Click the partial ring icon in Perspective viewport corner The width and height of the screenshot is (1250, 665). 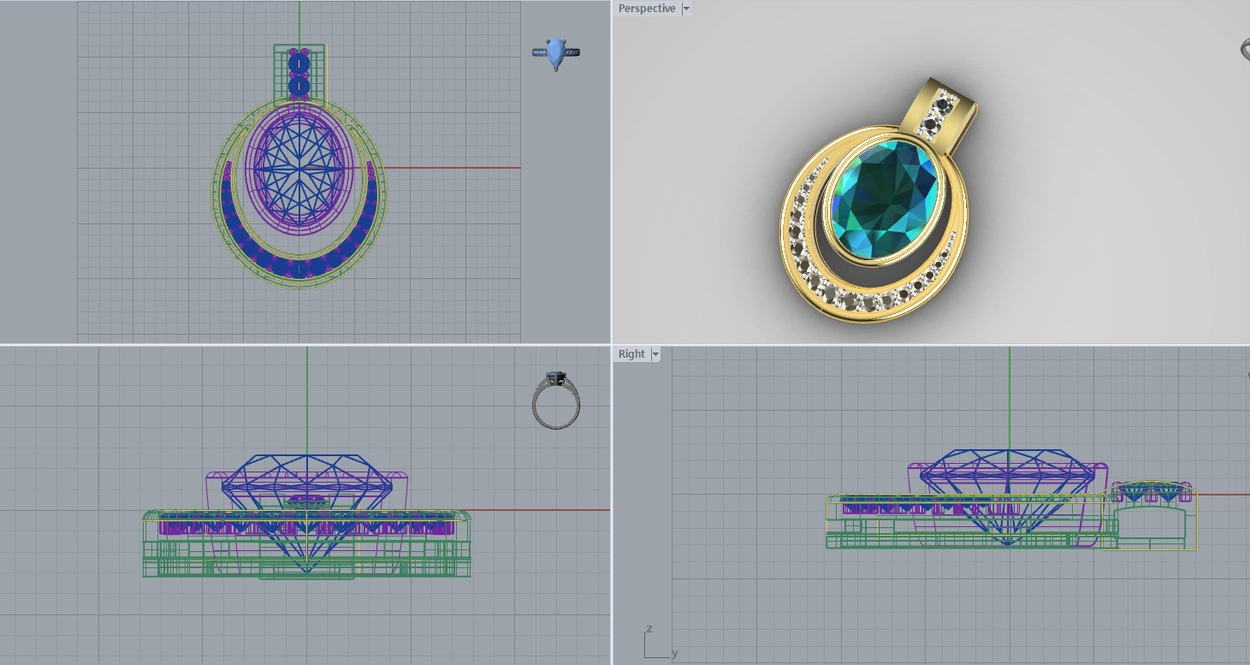point(1245,49)
